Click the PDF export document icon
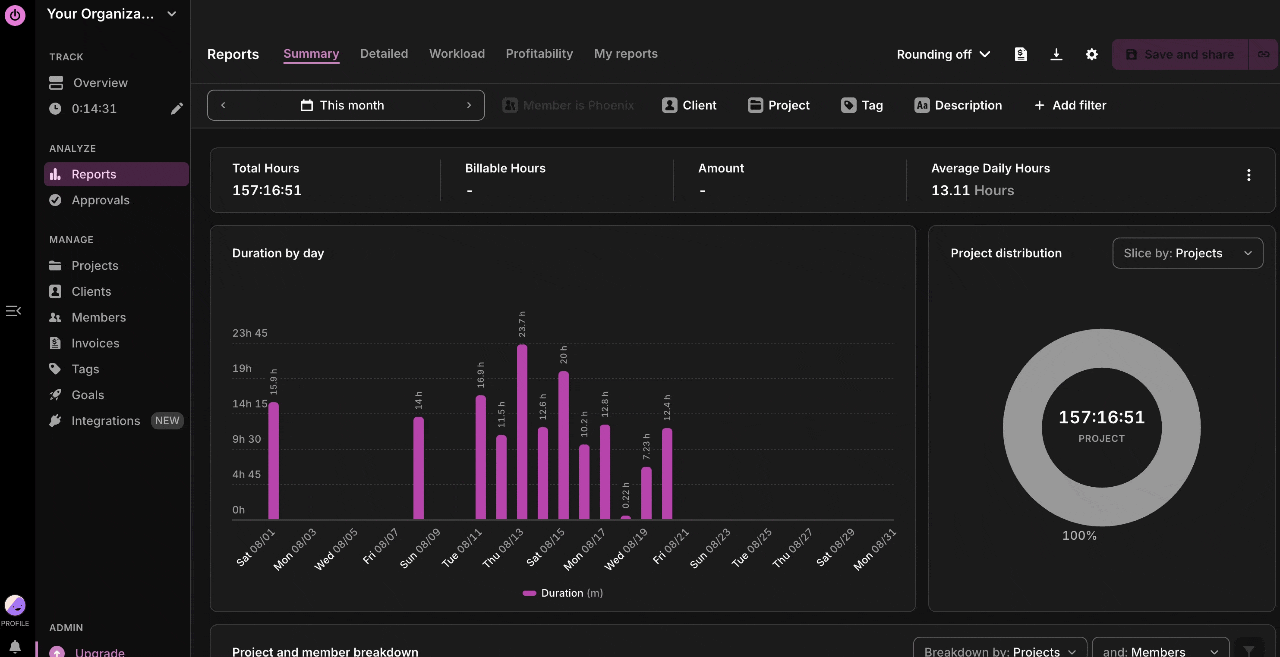This screenshot has height=657, width=1280. point(1020,54)
